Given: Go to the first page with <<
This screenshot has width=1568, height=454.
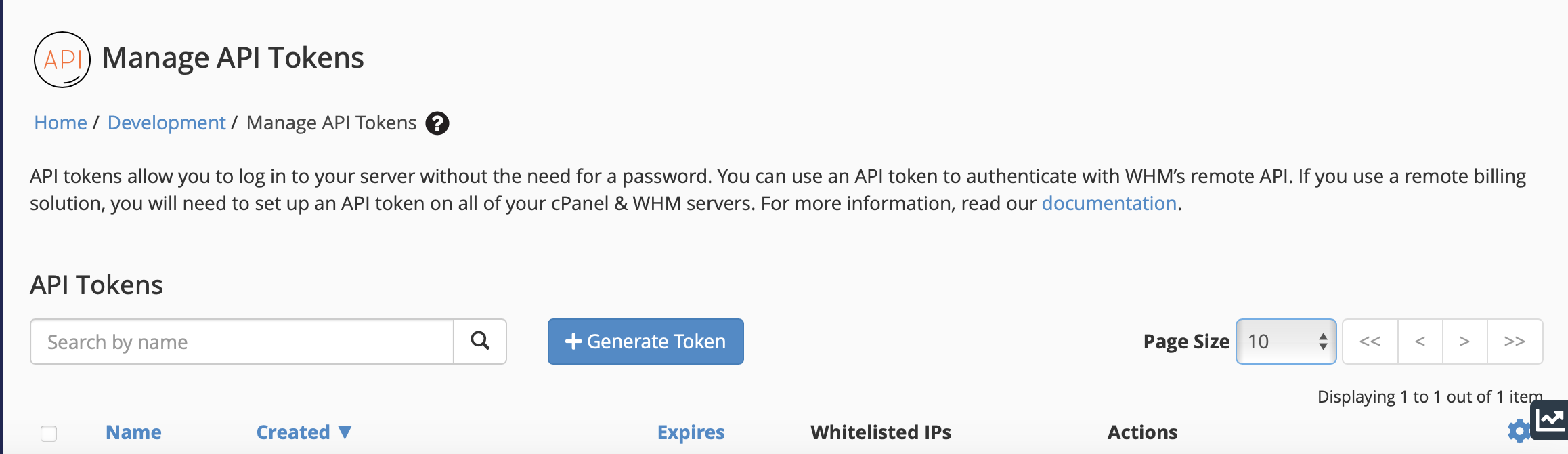Looking at the screenshot, I should 1370,342.
